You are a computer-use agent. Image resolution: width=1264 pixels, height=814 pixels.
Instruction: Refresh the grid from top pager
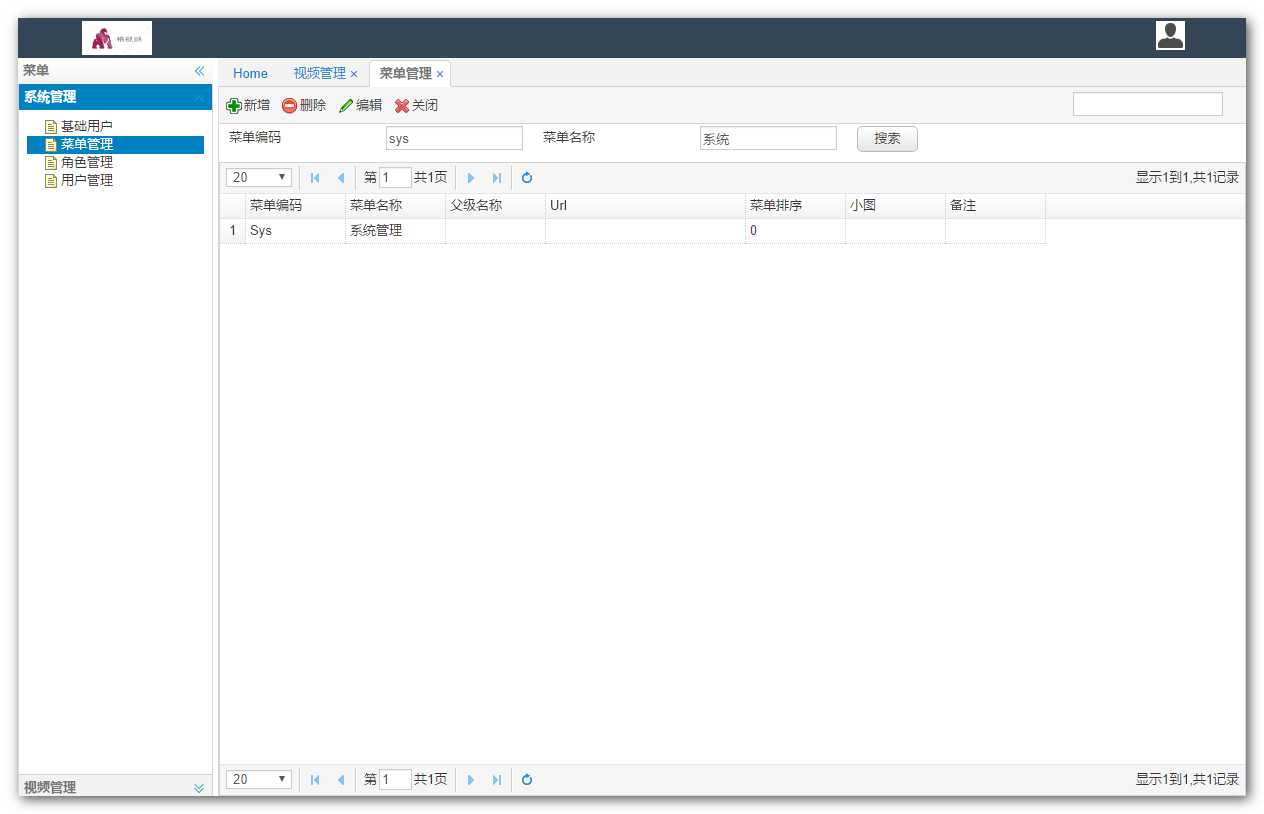coord(527,178)
